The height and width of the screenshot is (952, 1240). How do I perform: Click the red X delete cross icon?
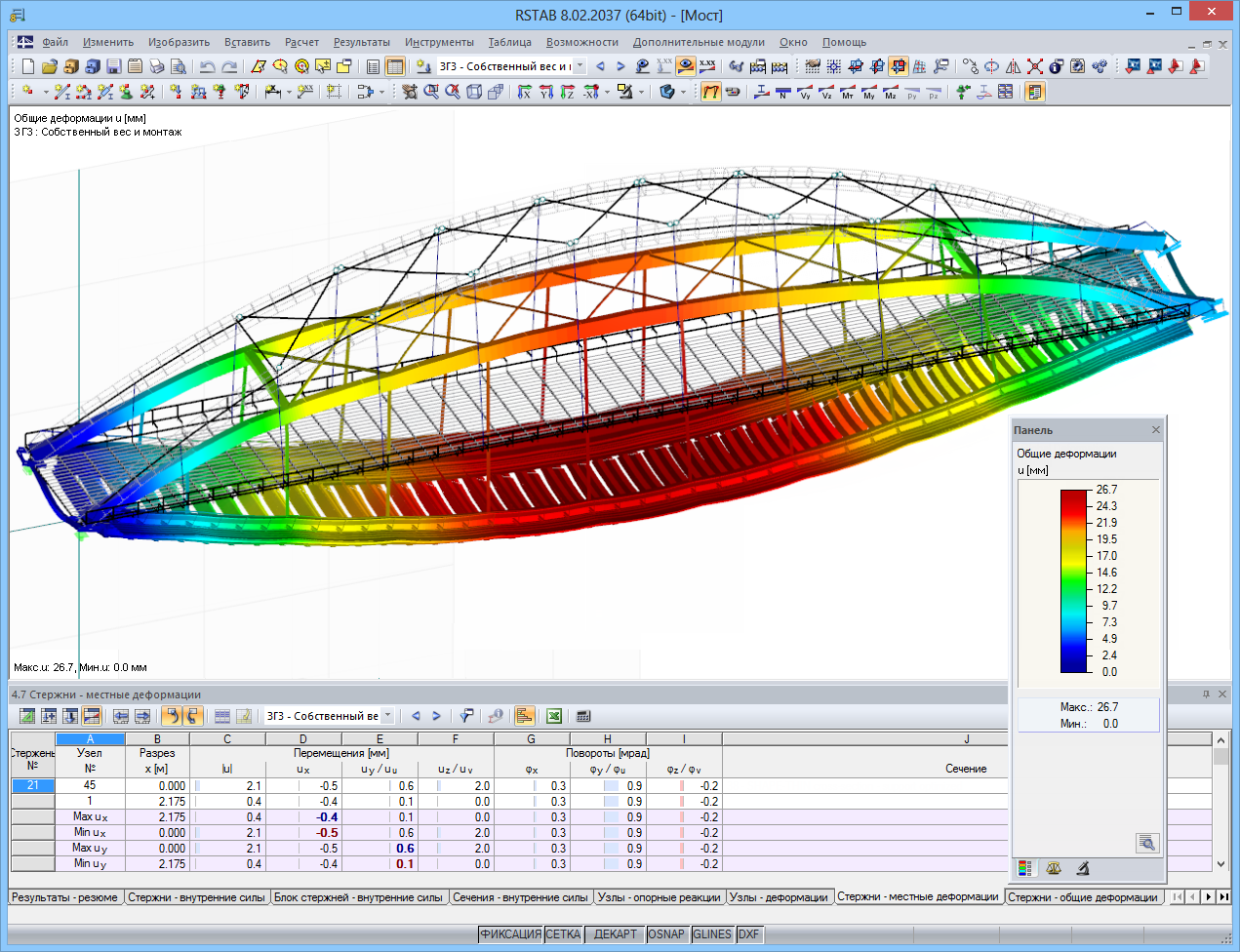coord(1035,66)
